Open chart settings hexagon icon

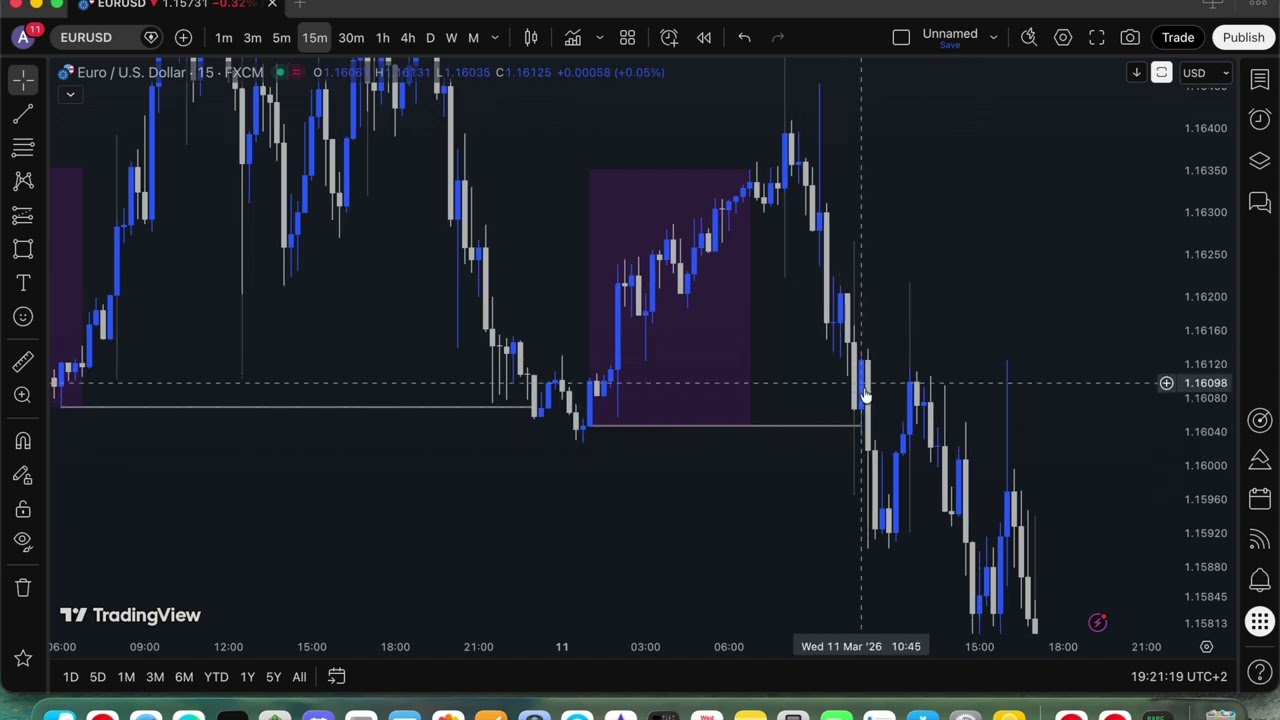point(1063,37)
